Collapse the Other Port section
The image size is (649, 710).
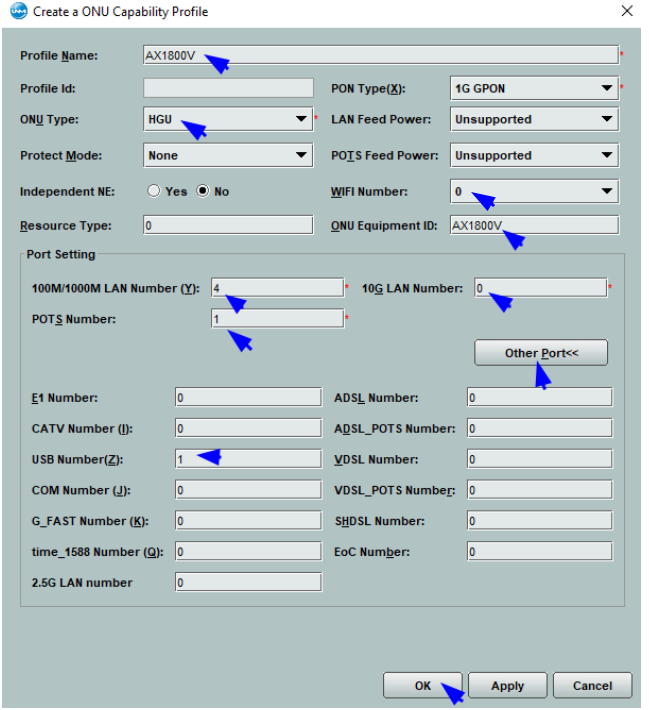click(x=541, y=352)
